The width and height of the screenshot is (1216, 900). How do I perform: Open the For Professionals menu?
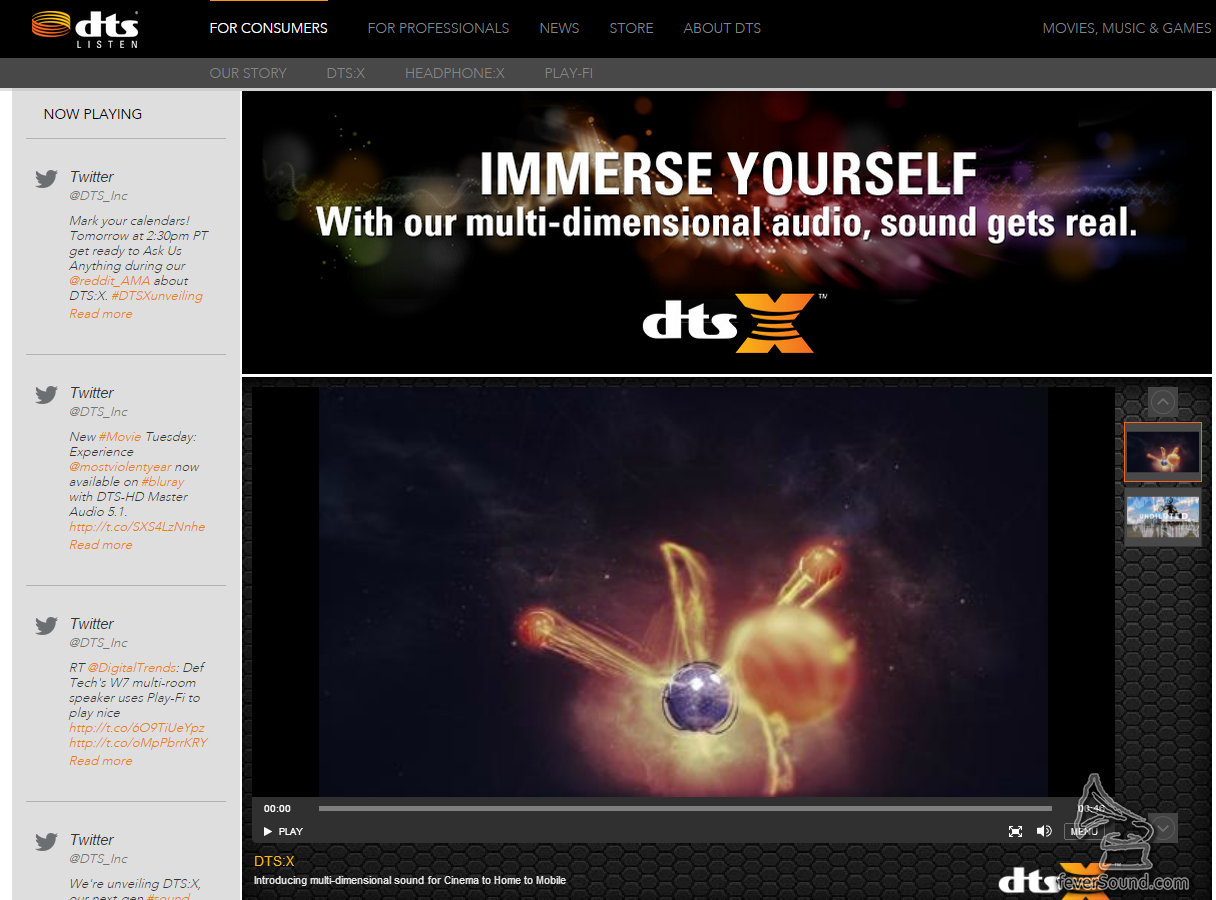tap(438, 28)
